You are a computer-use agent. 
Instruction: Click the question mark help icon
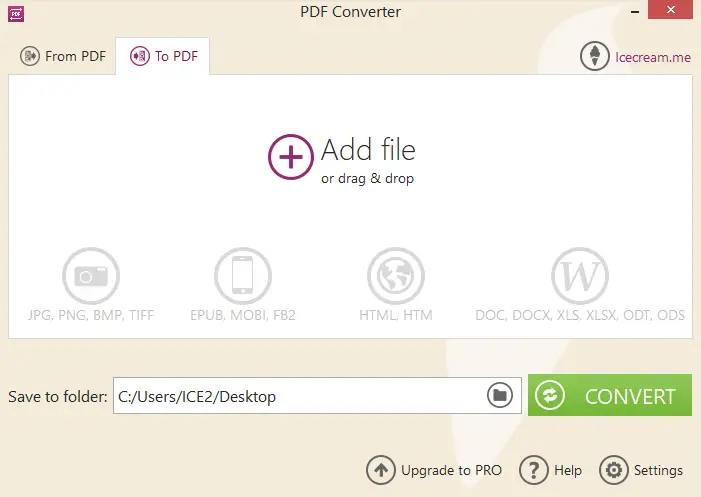pos(533,470)
